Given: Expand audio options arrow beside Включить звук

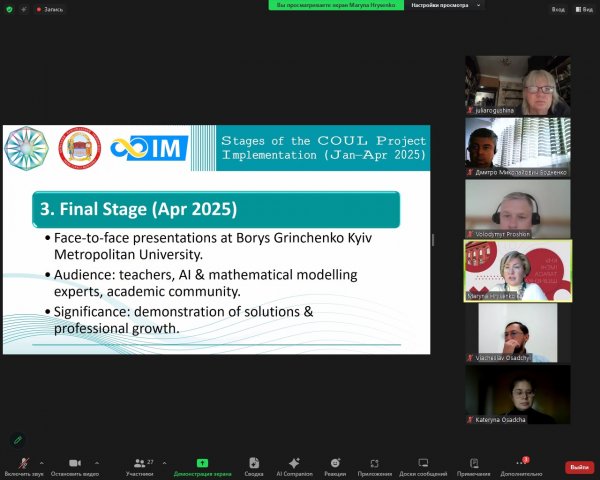Looking at the screenshot, I should coord(47,462).
